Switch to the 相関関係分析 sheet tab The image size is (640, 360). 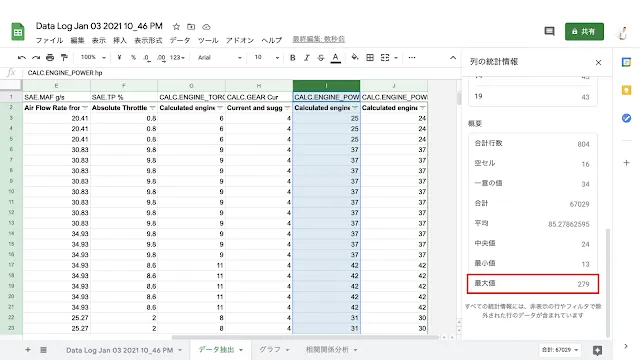pyautogui.click(x=327, y=350)
